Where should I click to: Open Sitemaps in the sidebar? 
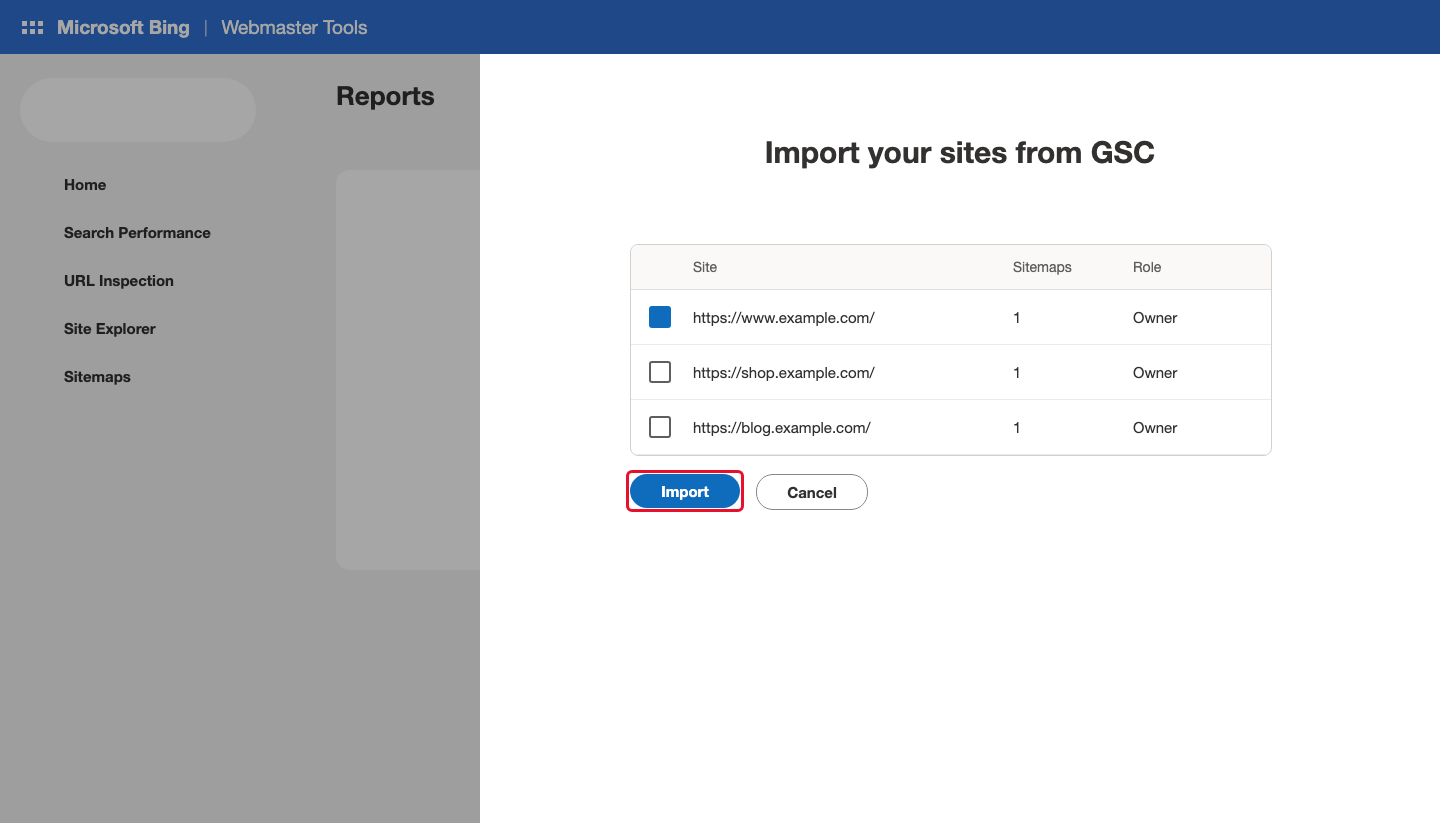97,377
